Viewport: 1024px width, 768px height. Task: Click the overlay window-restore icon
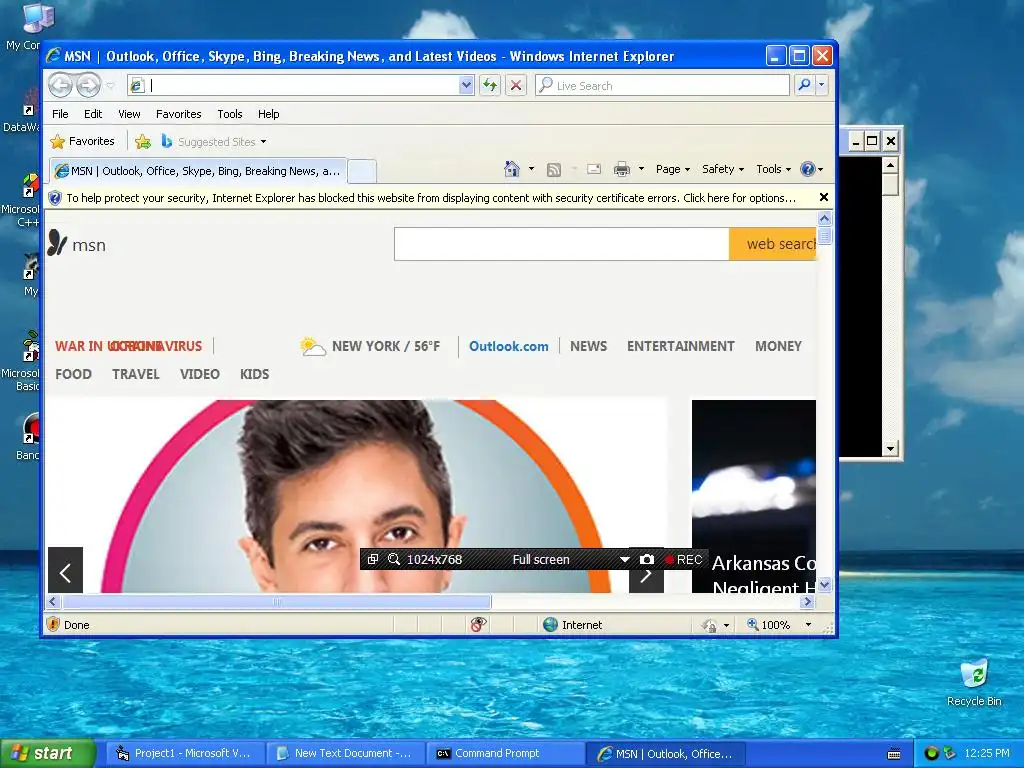[372, 559]
